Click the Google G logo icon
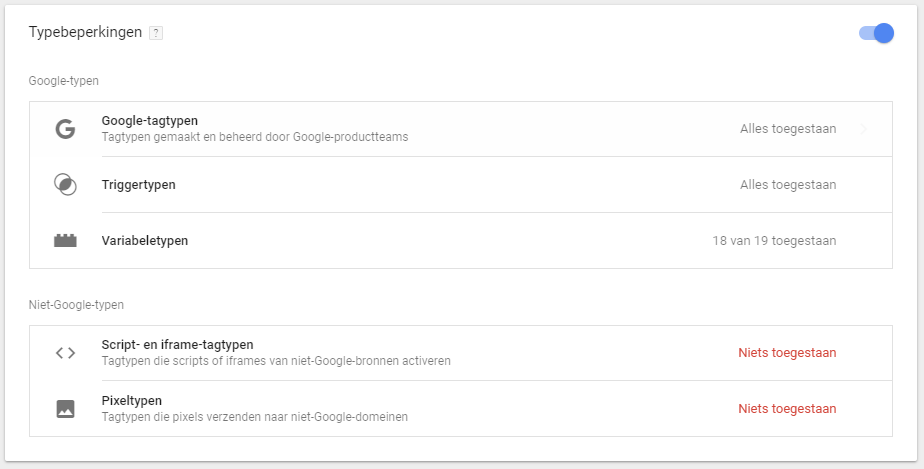Screen dimensions: 924x469 point(65,129)
